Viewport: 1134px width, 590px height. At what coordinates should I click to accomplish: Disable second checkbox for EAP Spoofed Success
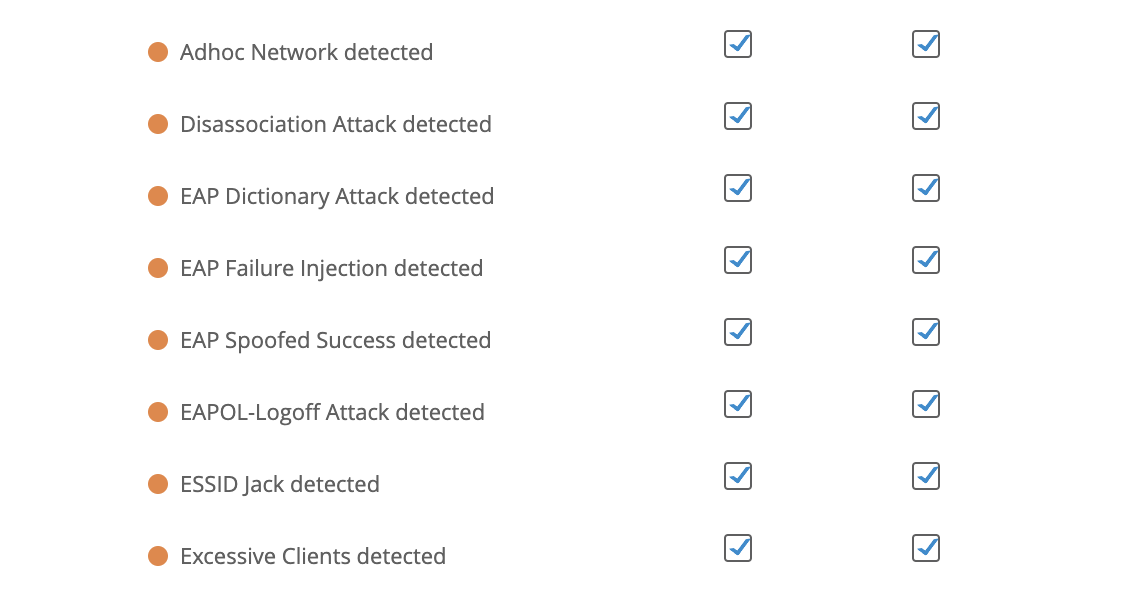[926, 332]
